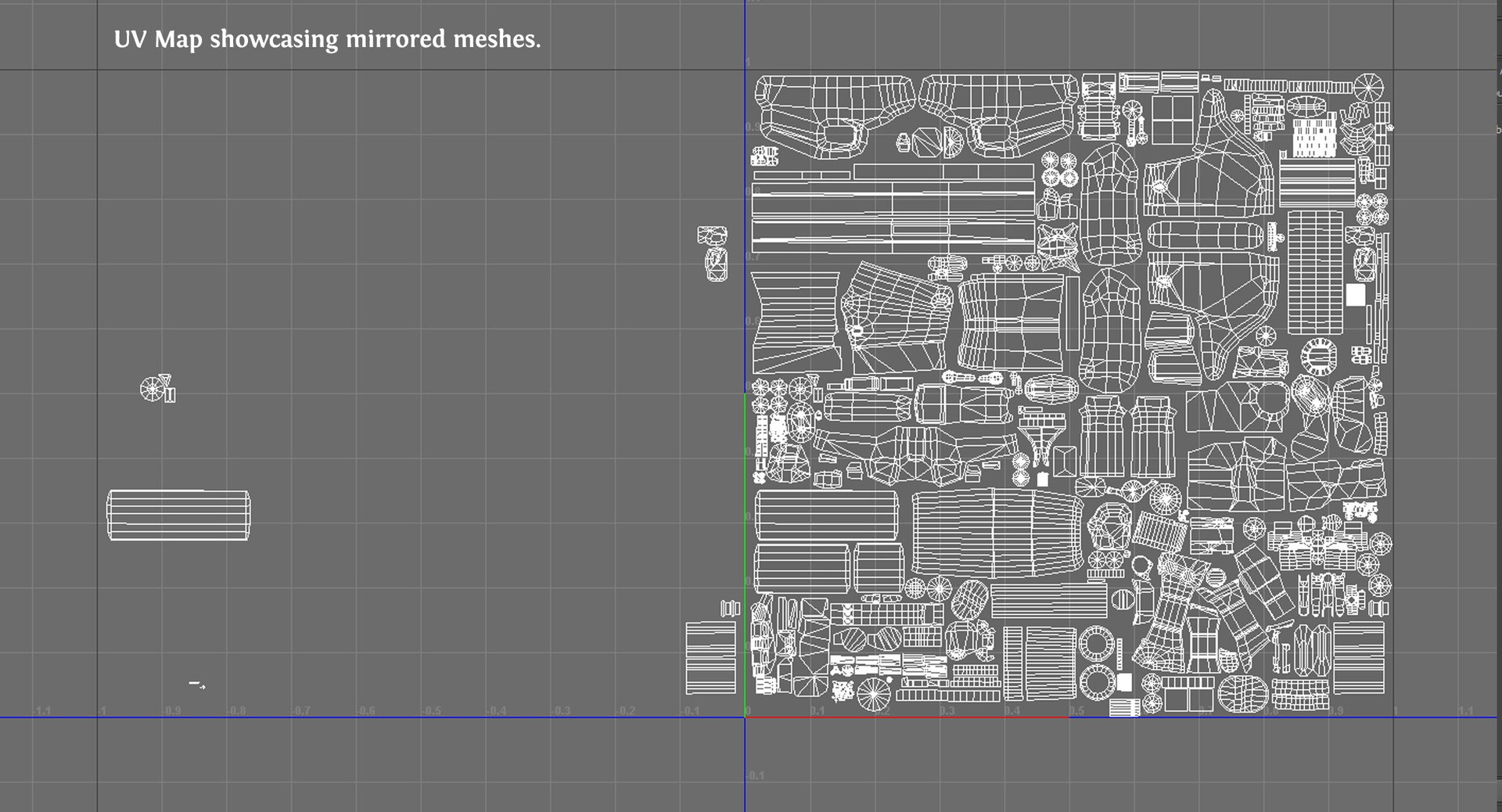Click the circular spoked shell at the top-right corner
Screen dimensions: 1502x812
click(x=1369, y=86)
